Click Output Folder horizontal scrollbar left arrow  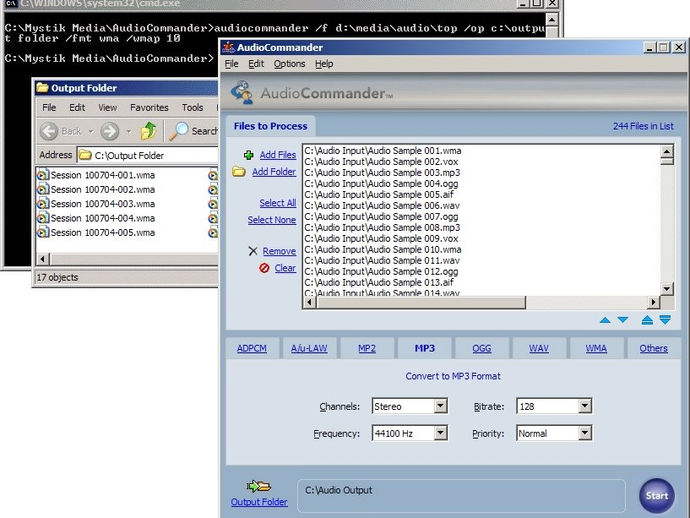point(42,259)
